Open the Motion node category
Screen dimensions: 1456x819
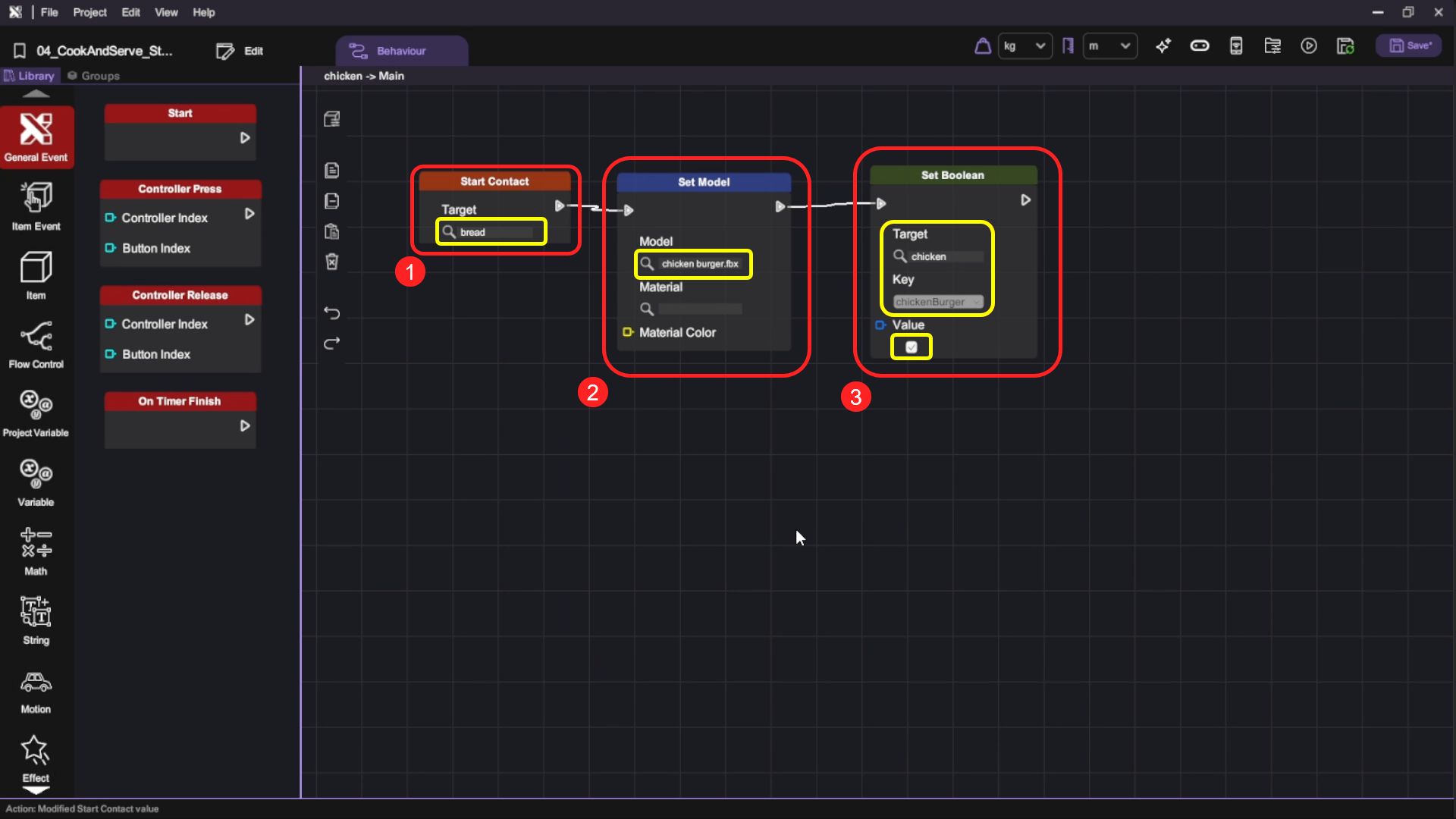click(x=36, y=690)
